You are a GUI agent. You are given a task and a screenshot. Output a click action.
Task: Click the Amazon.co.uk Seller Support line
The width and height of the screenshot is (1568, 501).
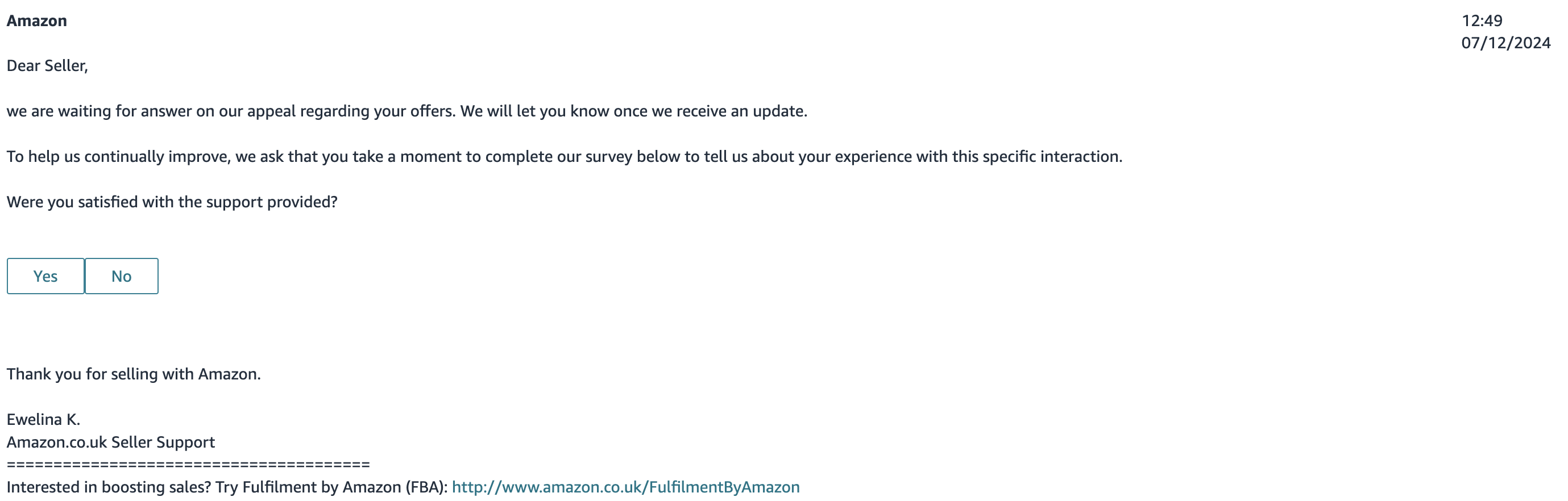coord(111,442)
